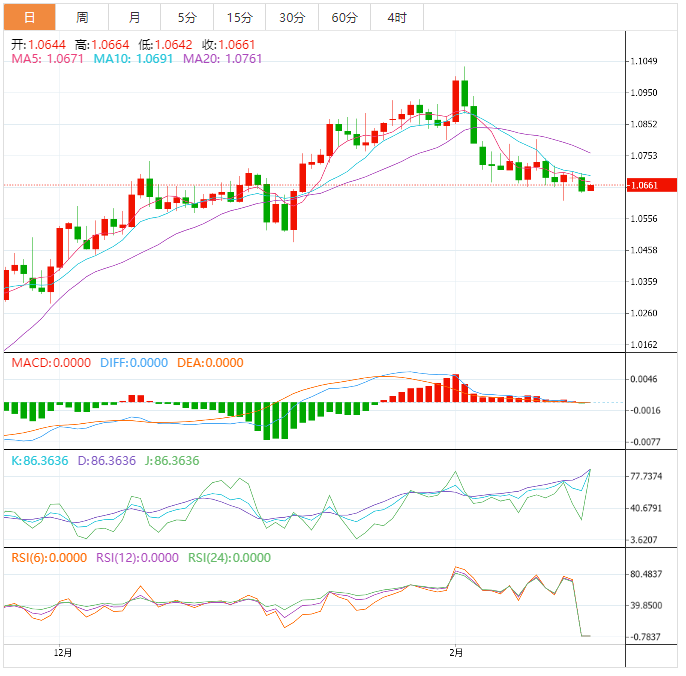
Task: Switch to the 周 (weekly) chart tab
Action: [x=82, y=17]
